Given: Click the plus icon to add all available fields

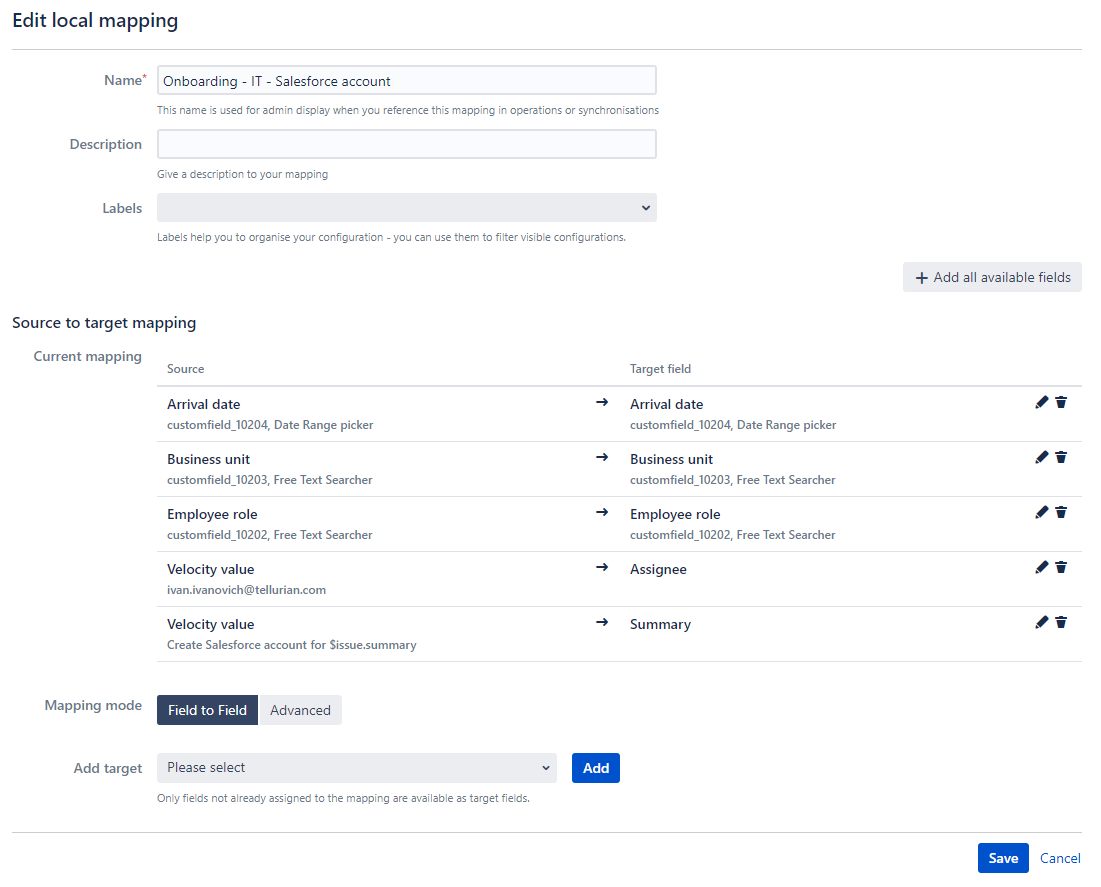Looking at the screenshot, I should click(x=922, y=277).
